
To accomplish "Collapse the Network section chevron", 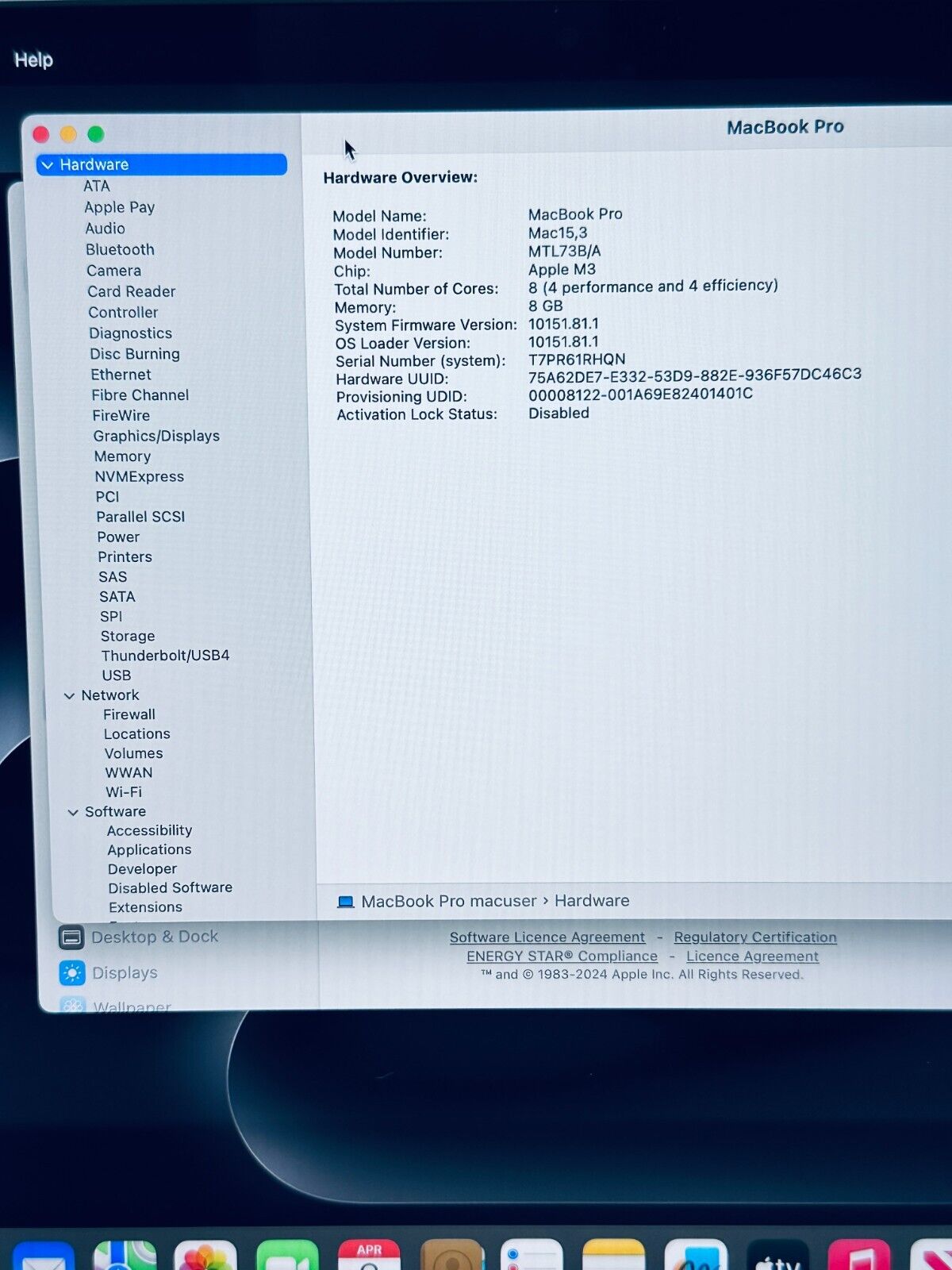I will pyautogui.click(x=70, y=696).
